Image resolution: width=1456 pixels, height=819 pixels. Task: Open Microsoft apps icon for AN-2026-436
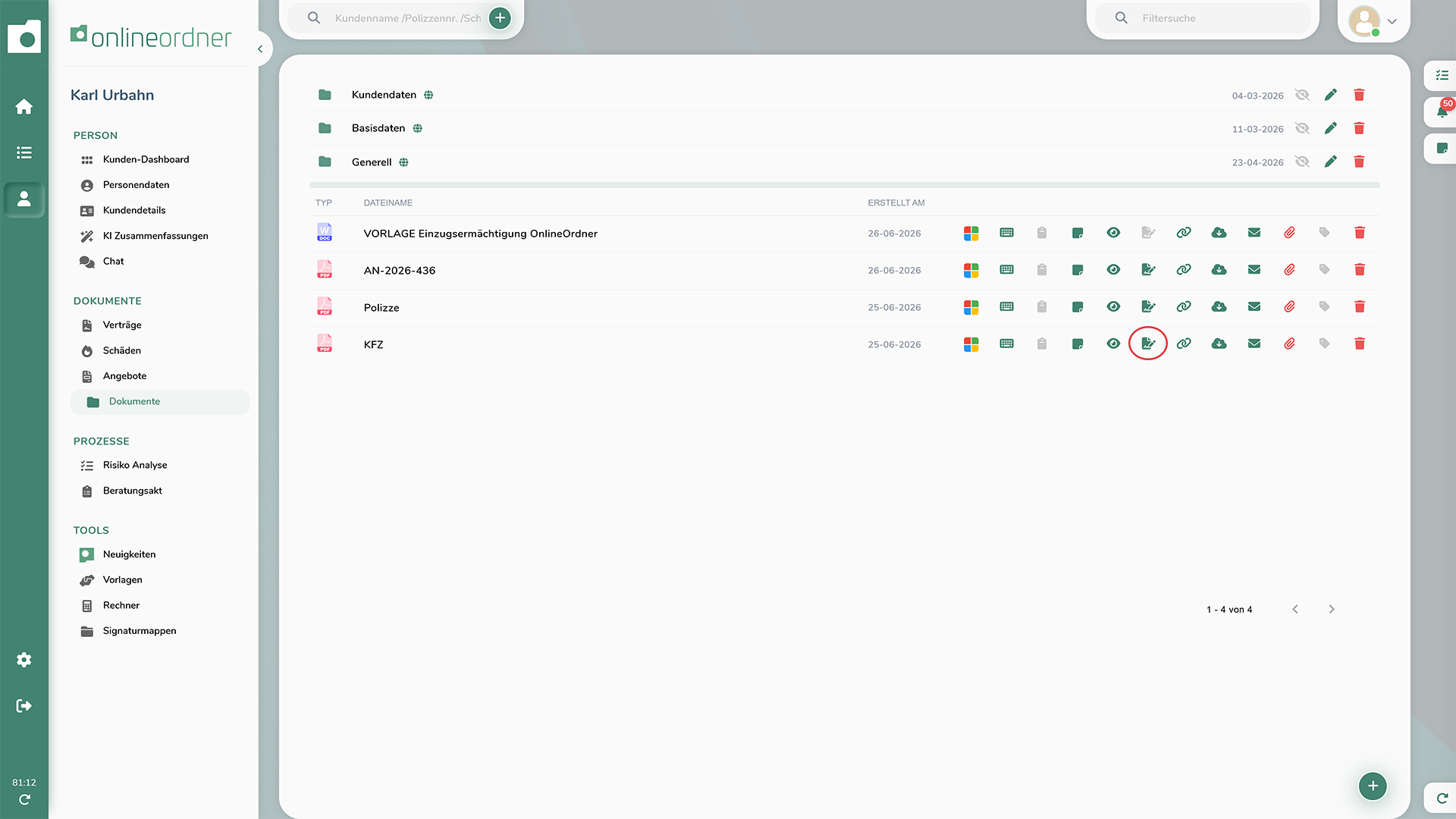[971, 270]
